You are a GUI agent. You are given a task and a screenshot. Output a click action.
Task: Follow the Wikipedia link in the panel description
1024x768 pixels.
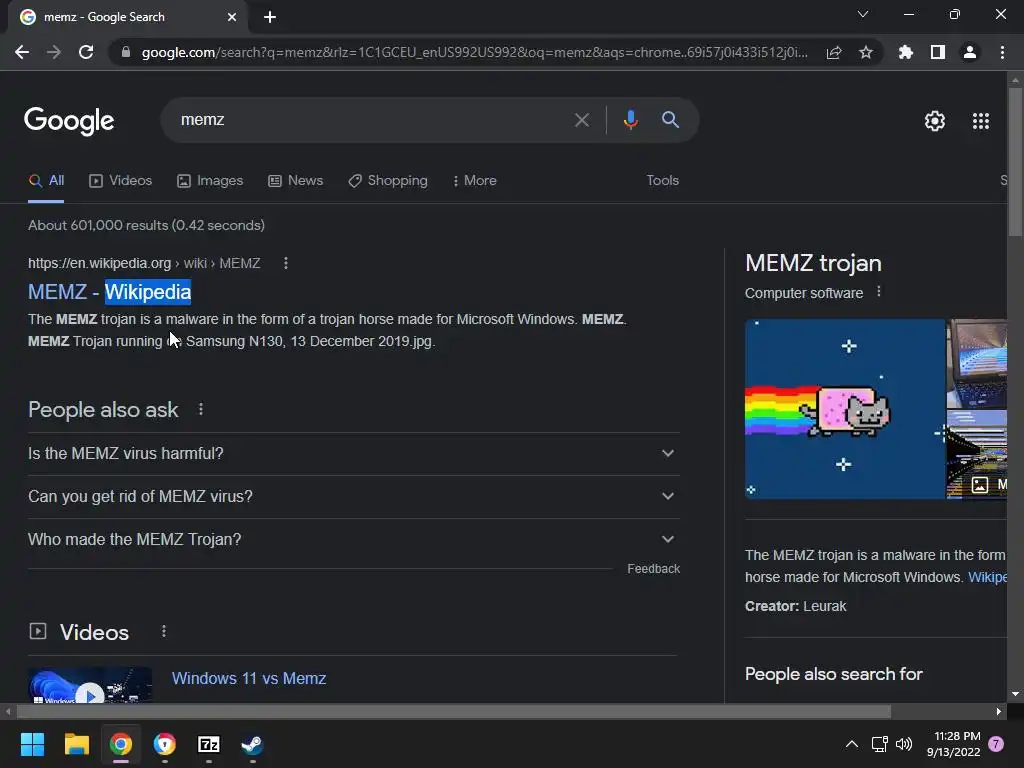click(987, 577)
